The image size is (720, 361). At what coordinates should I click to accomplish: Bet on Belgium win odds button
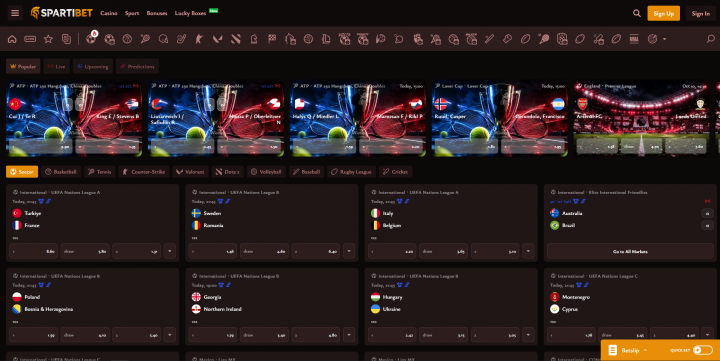click(495, 251)
